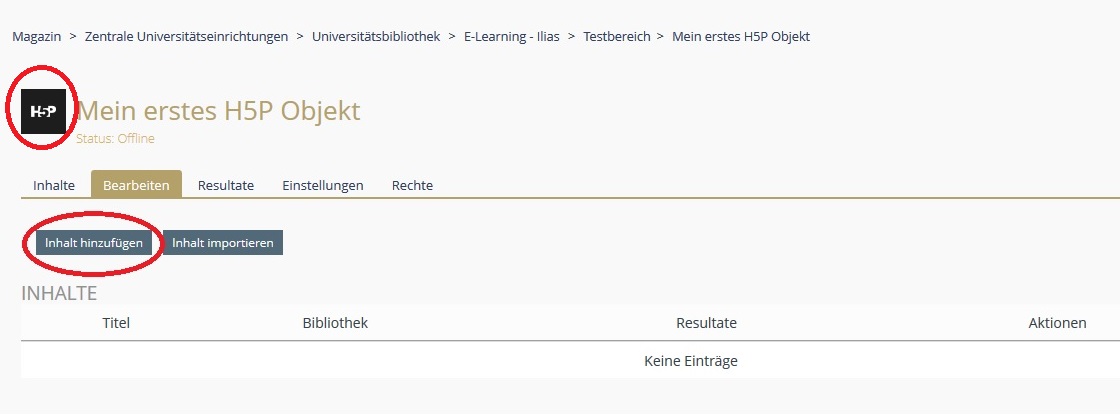Go to the Einstellungen tab
This screenshot has width=1120, height=416.
(x=323, y=185)
